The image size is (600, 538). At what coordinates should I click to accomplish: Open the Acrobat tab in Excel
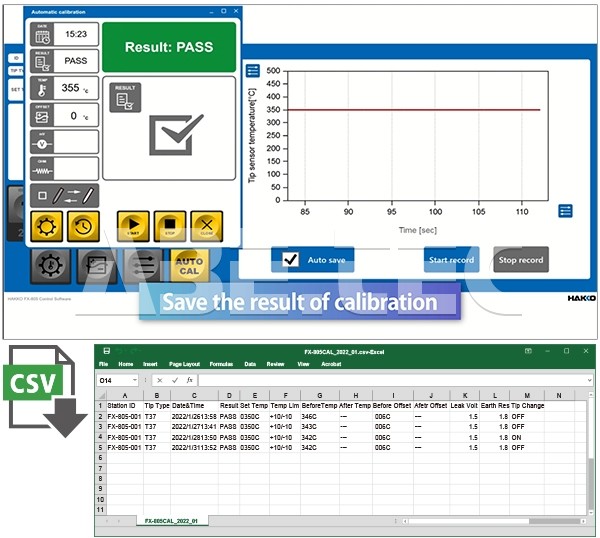click(x=331, y=364)
